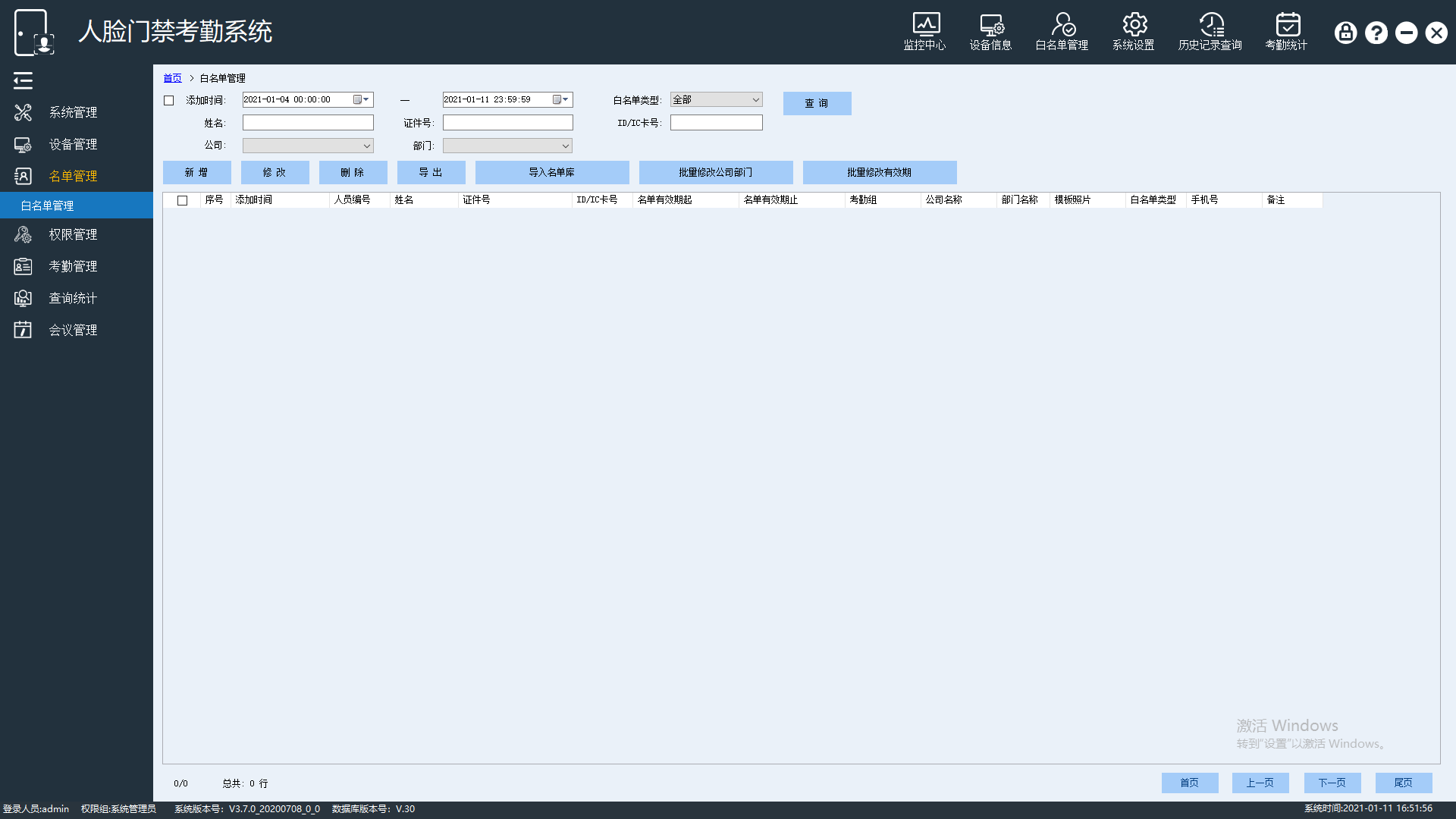Expand the 公司 dropdown
Screen dimensions: 1456x819
[308, 146]
